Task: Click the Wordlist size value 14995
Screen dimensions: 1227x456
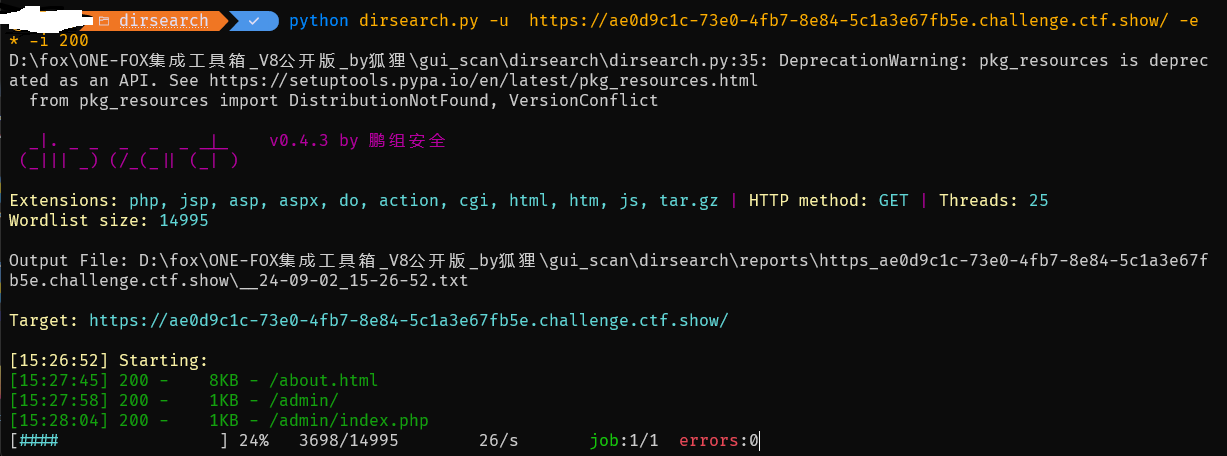Action: click(x=184, y=220)
